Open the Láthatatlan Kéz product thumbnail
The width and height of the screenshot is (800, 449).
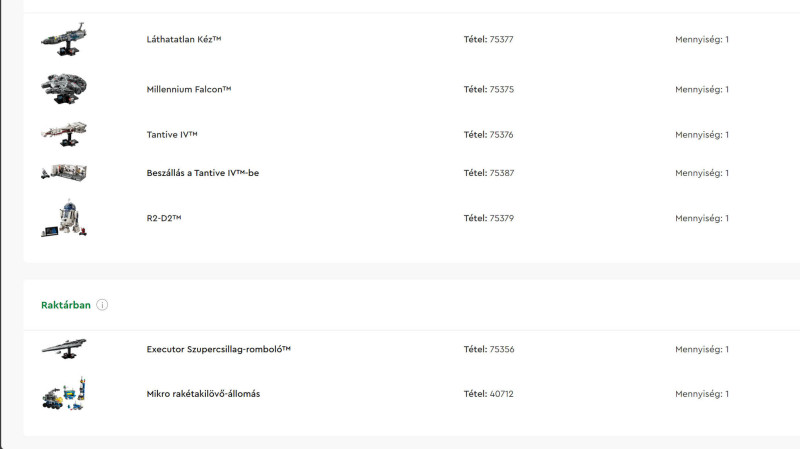[x=64, y=39]
